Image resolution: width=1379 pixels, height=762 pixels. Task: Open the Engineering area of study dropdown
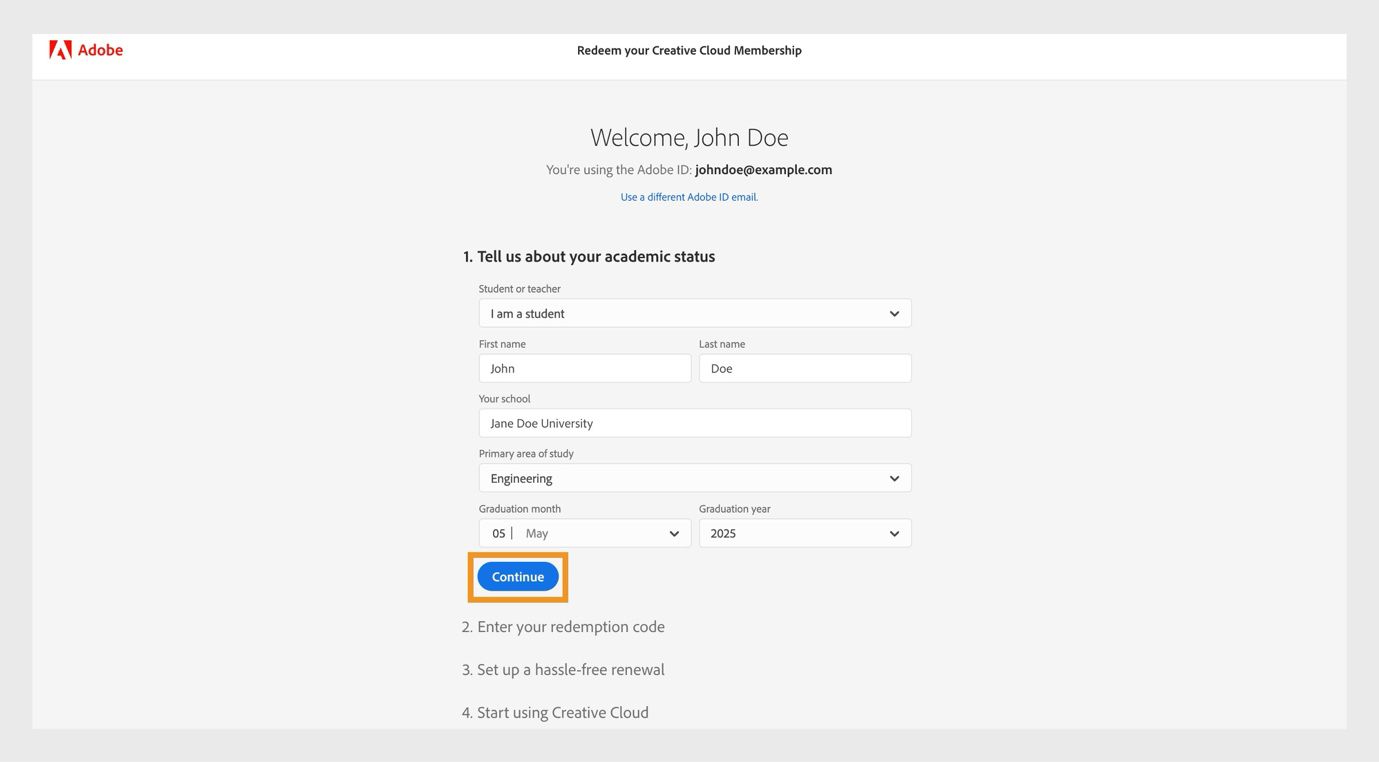(x=680, y=478)
